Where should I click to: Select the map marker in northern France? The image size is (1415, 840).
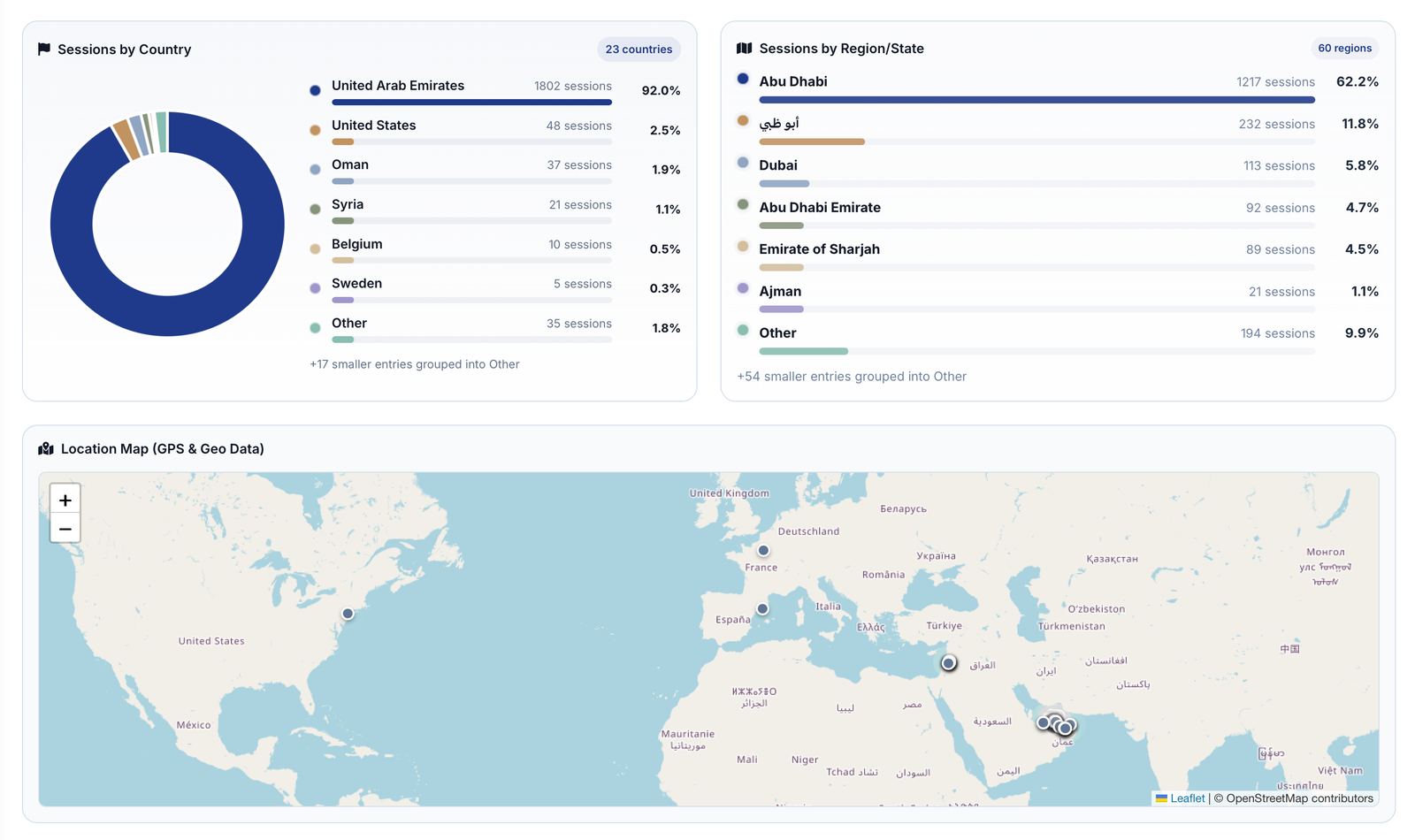click(763, 550)
